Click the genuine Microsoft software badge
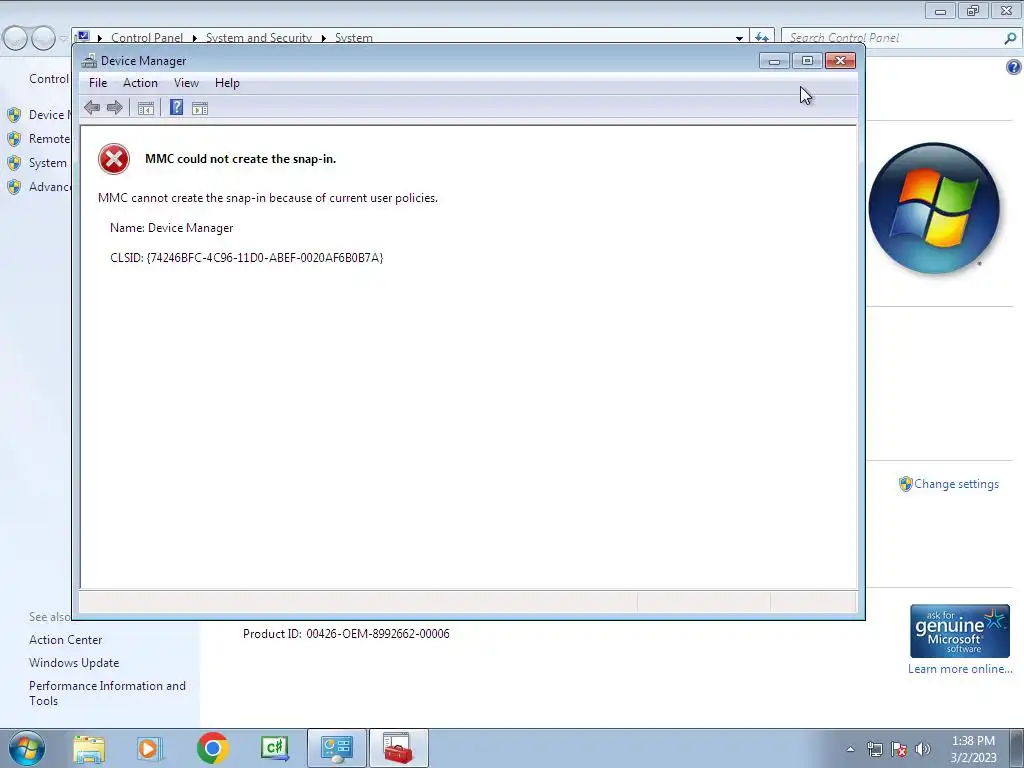This screenshot has height=768, width=1024. pos(960,631)
